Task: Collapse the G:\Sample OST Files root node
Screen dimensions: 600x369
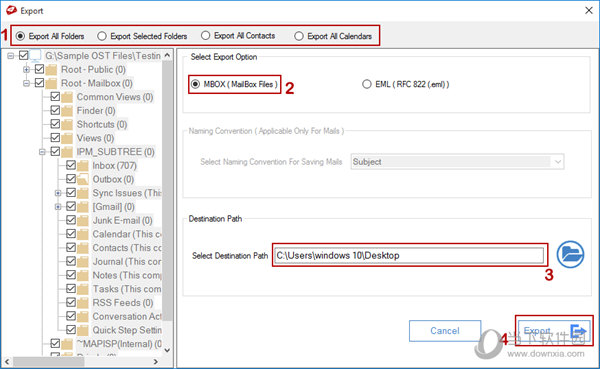Action: click(11, 56)
